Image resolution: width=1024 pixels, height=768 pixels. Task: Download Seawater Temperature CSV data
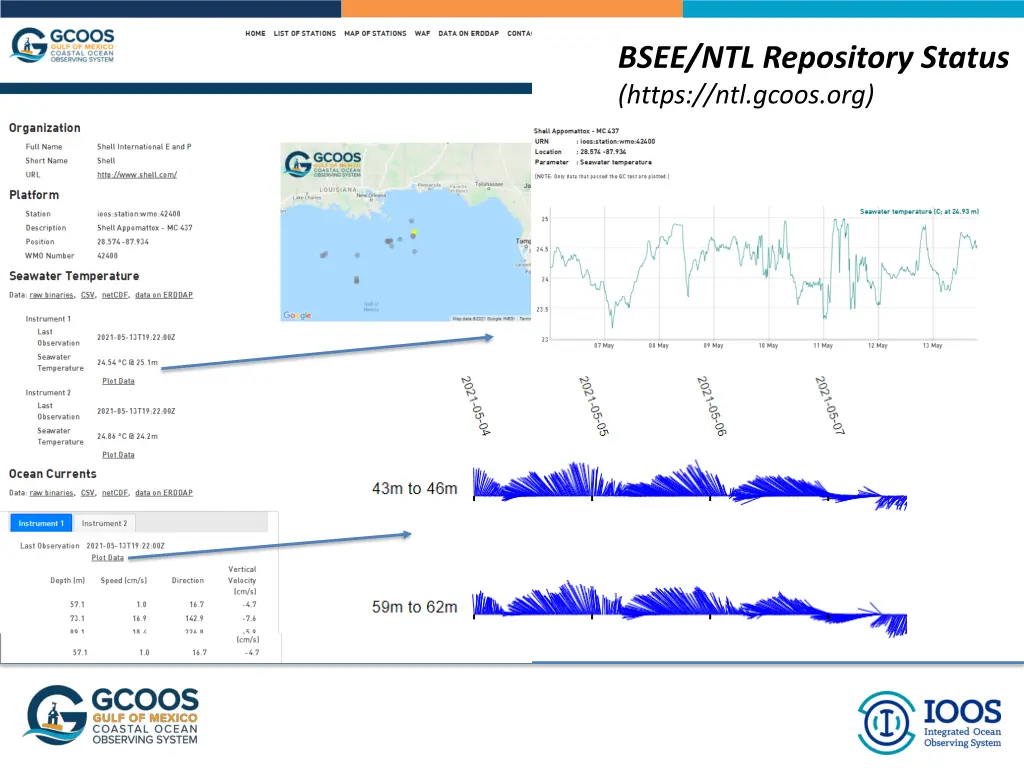point(88,296)
